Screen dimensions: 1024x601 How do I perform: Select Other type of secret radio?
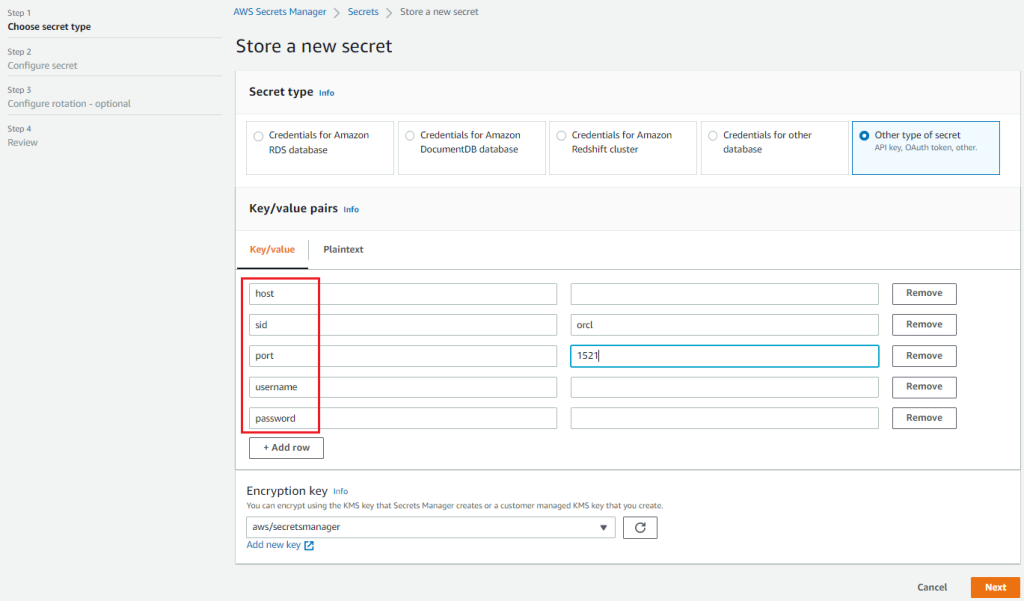[864, 136]
